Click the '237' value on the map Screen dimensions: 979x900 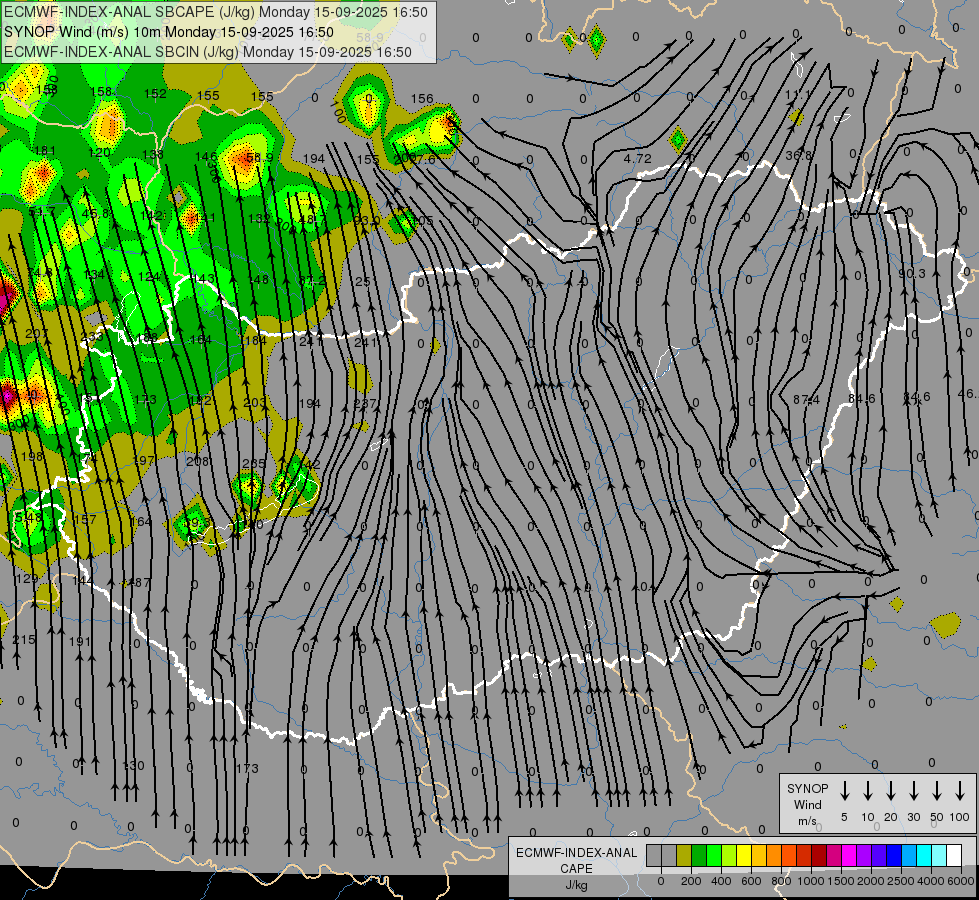coord(365,403)
